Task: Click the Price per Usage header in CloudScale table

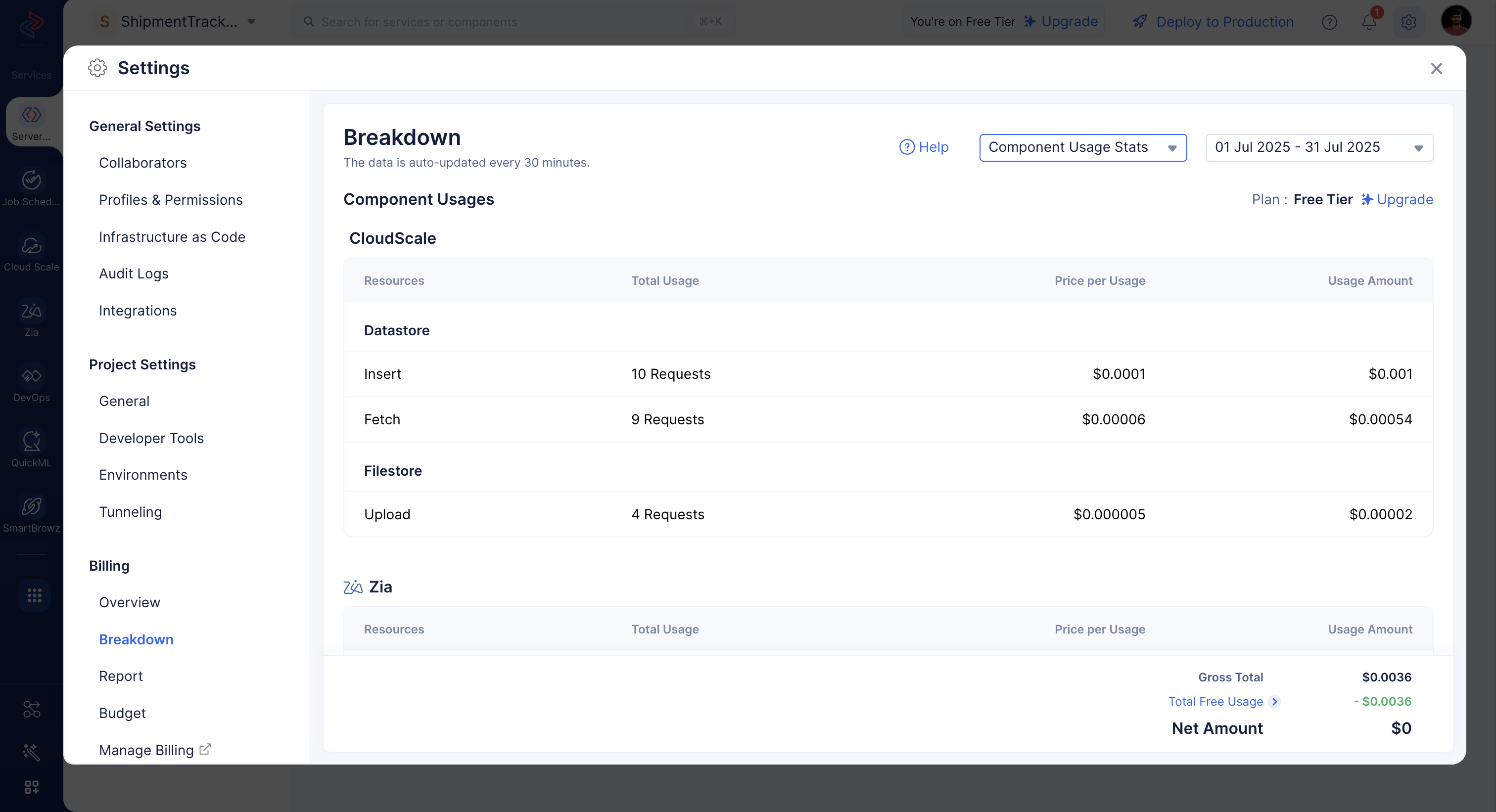Action: pyautogui.click(x=1100, y=280)
